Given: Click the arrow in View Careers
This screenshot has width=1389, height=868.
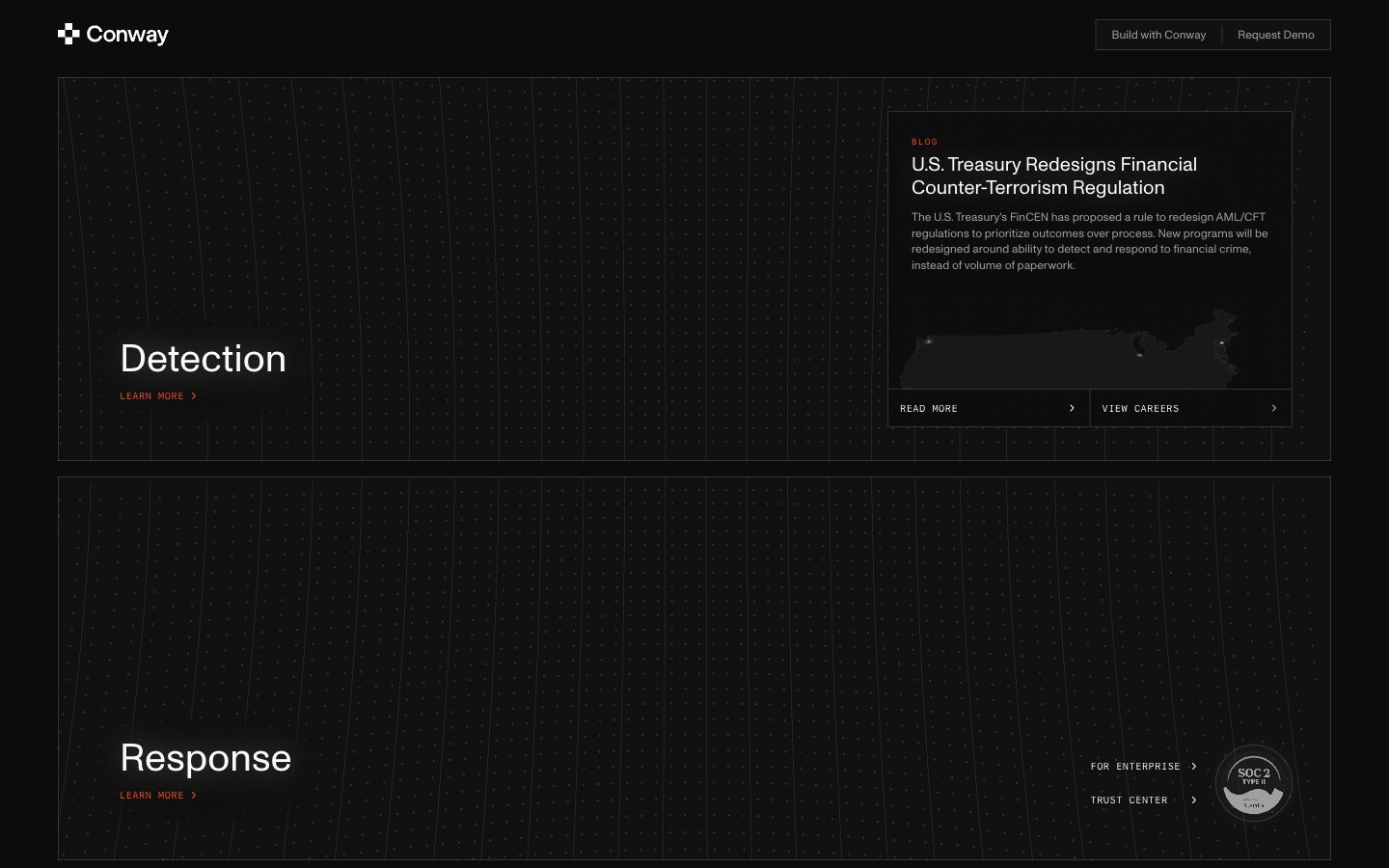Looking at the screenshot, I should (1274, 408).
